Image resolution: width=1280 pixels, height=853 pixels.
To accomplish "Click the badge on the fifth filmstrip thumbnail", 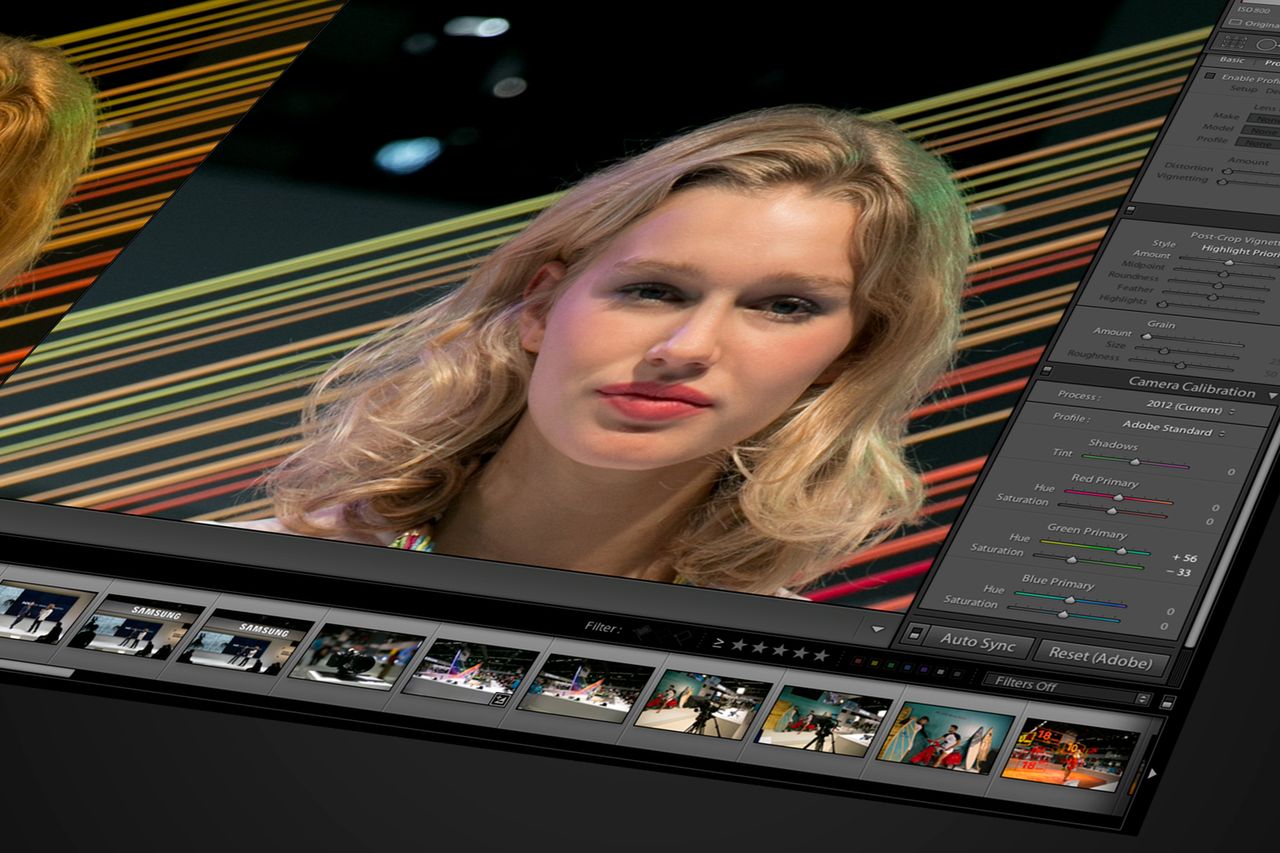I will [x=499, y=699].
